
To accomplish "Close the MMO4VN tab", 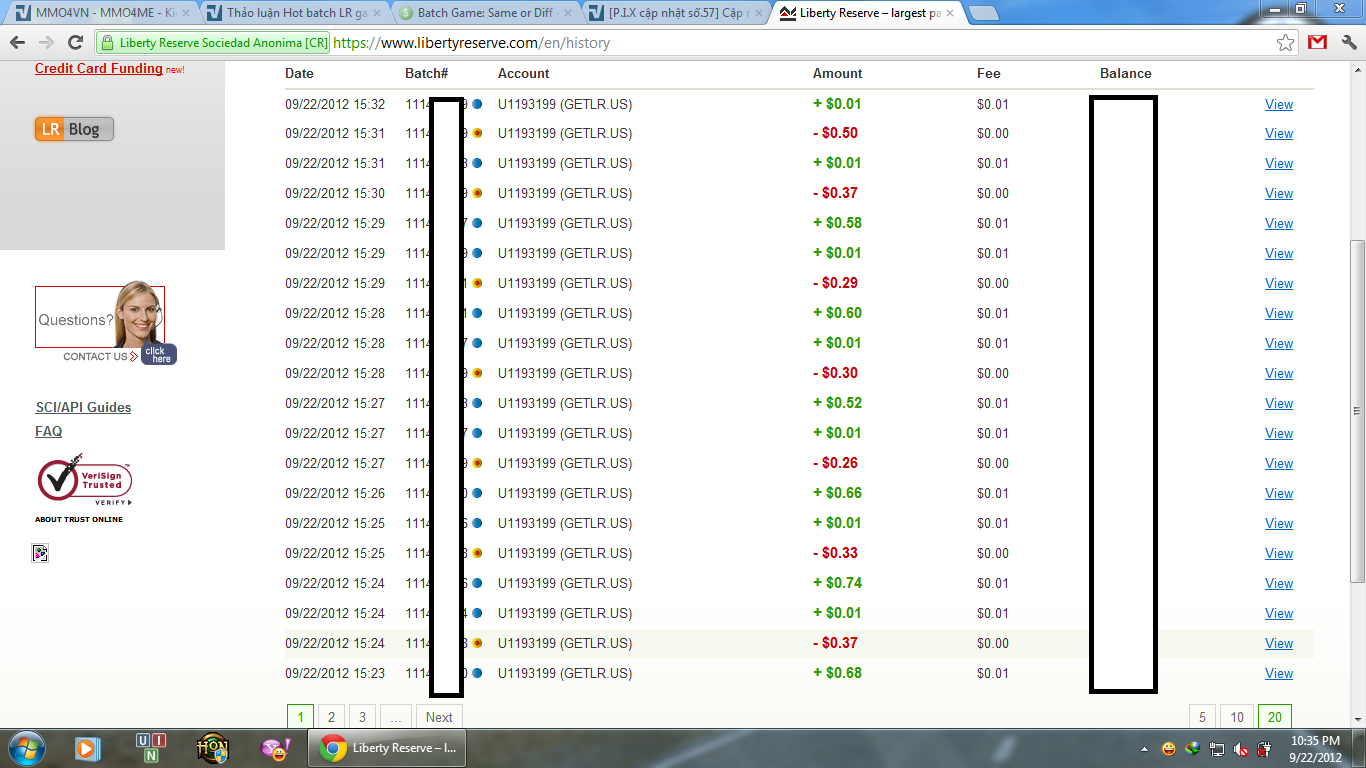I will point(186,13).
